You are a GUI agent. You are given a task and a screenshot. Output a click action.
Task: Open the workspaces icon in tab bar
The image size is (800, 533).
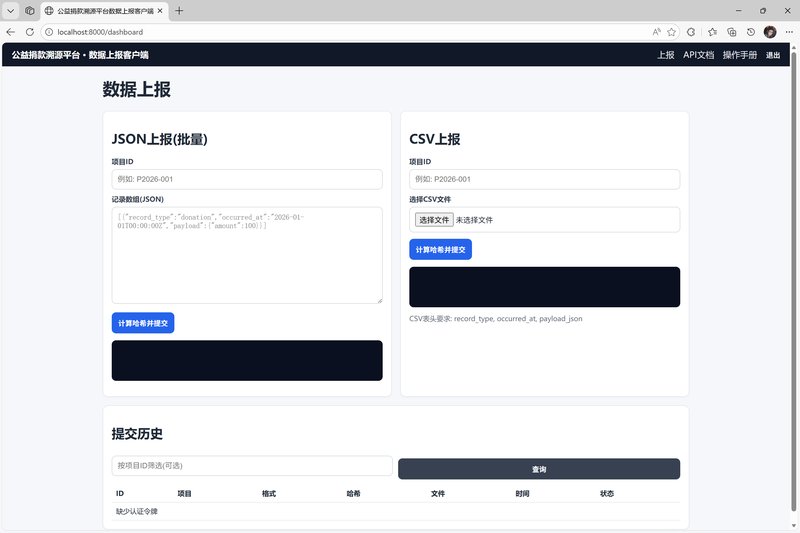pyautogui.click(x=30, y=11)
